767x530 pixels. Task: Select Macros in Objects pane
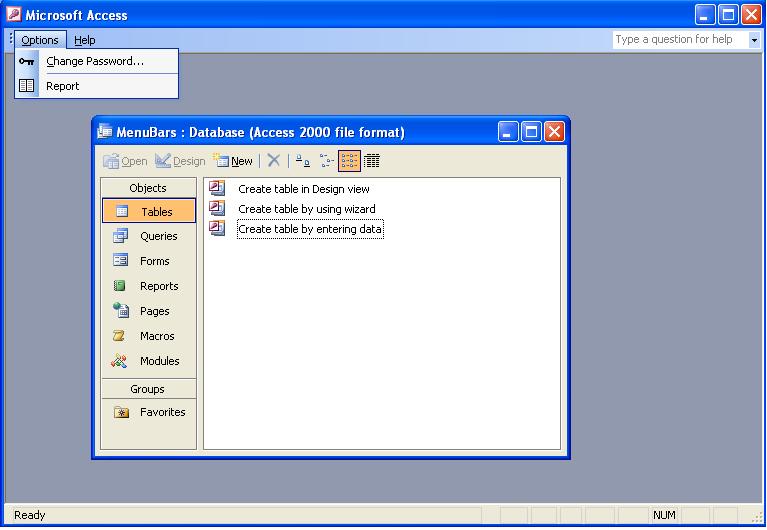tap(149, 336)
